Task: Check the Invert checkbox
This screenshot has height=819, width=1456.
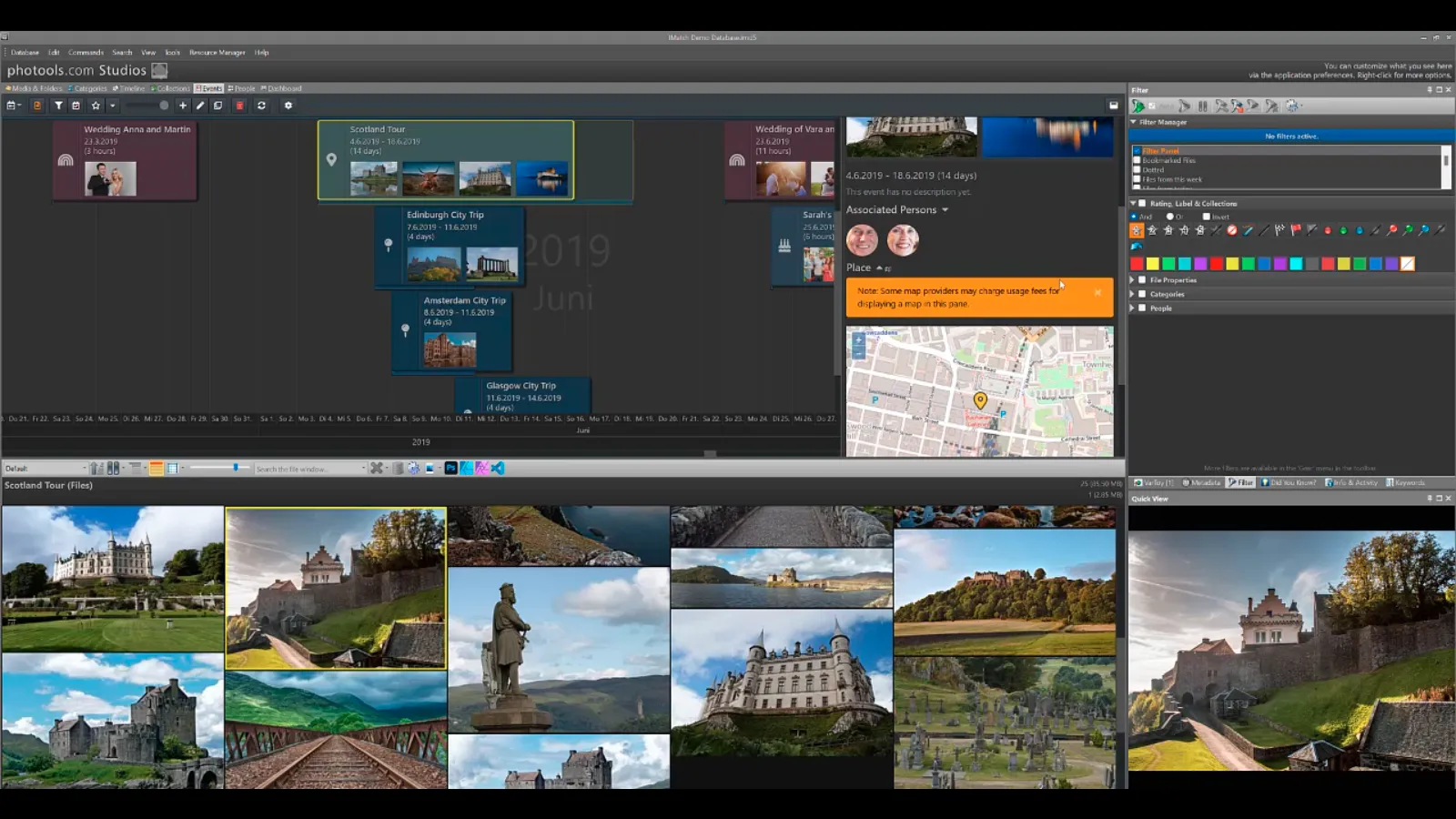Action: [x=1207, y=217]
